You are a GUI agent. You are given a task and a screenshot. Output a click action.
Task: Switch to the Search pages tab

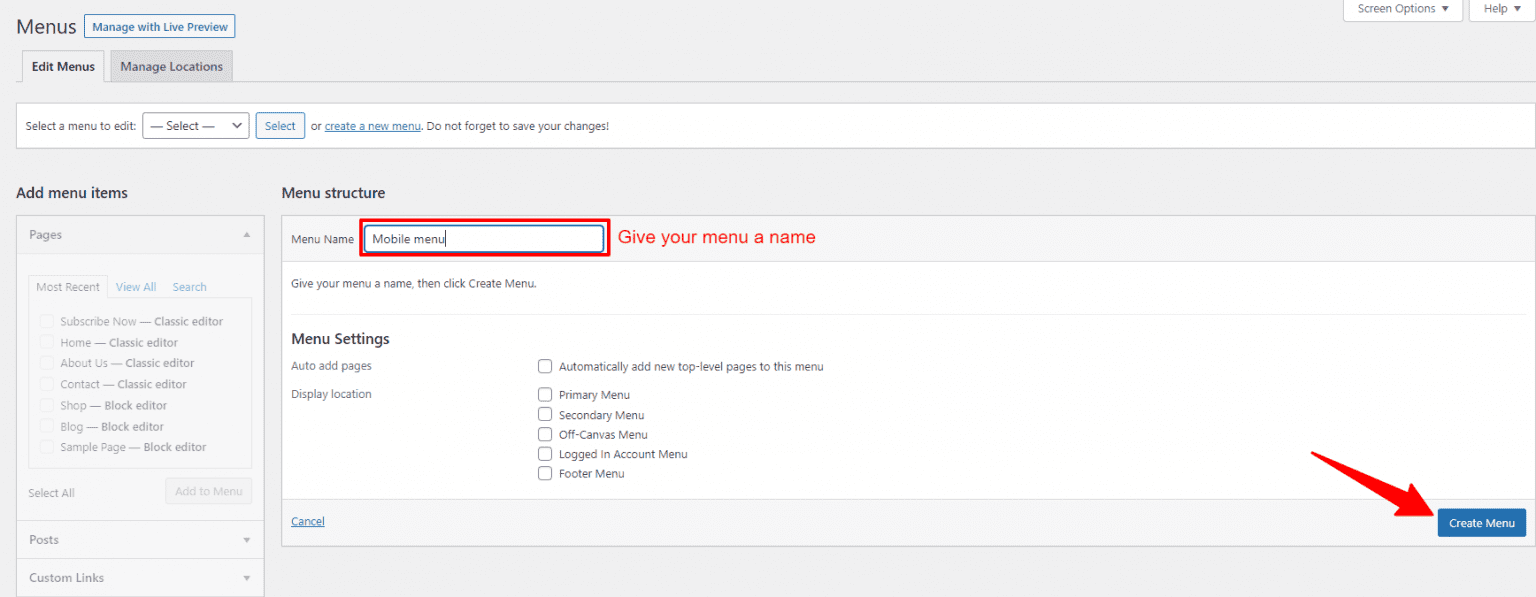click(x=189, y=287)
